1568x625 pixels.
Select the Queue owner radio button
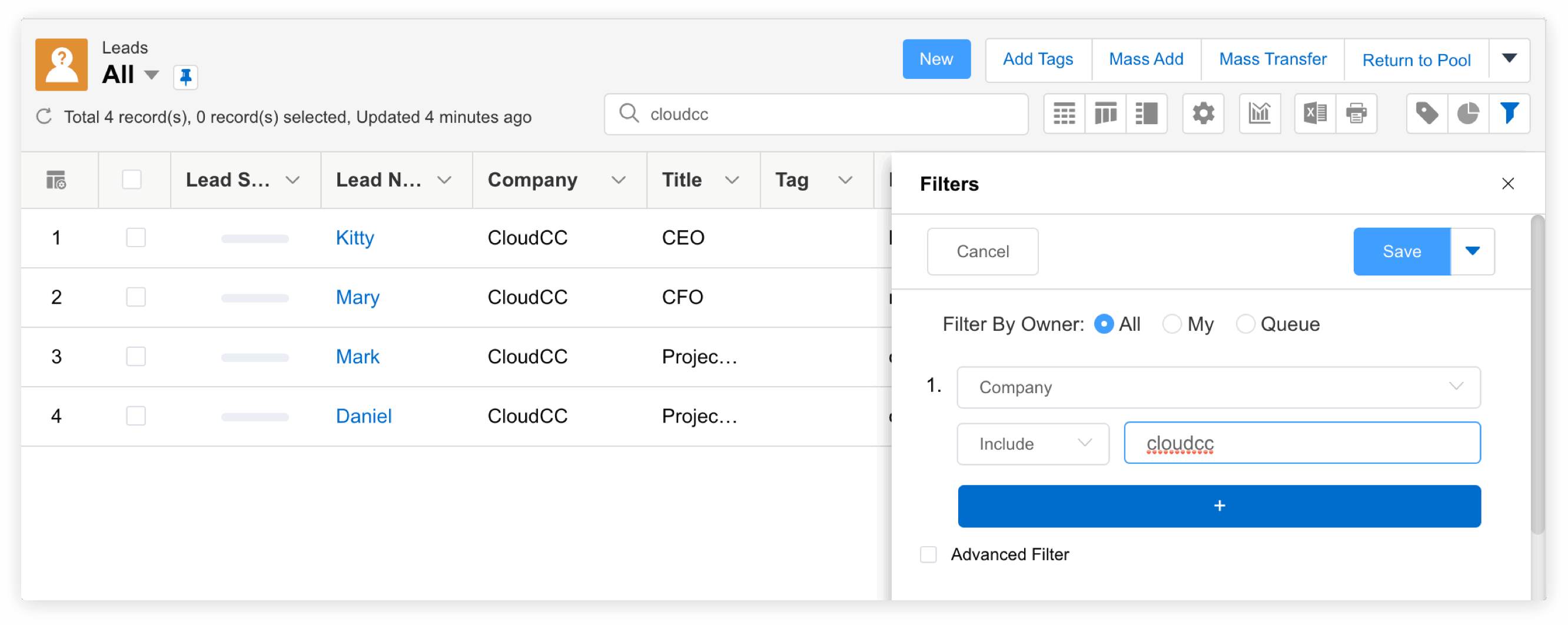(x=1245, y=324)
